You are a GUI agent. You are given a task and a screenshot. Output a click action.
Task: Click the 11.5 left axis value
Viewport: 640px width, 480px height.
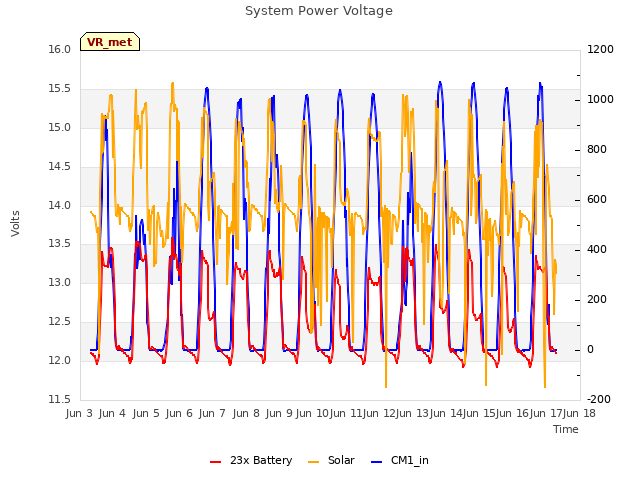click(x=59, y=399)
